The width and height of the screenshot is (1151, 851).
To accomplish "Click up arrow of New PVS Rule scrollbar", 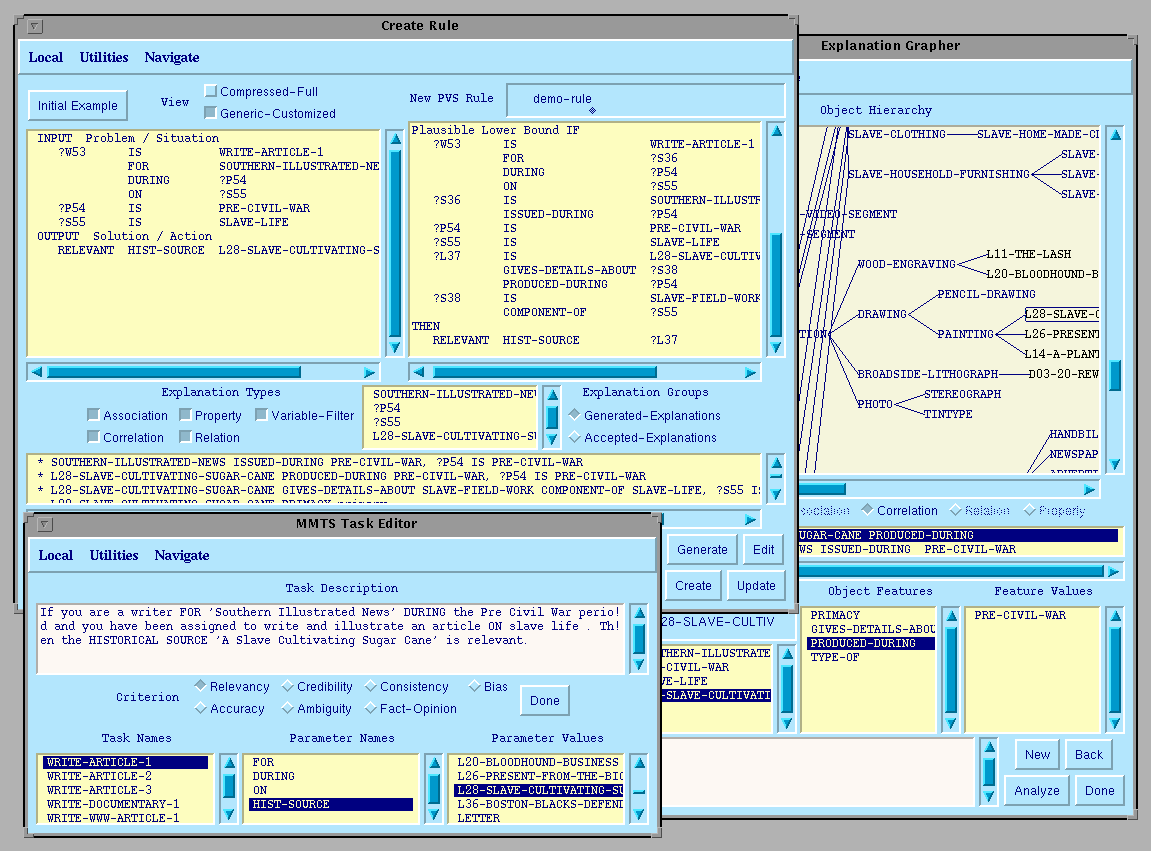I will pos(777,131).
